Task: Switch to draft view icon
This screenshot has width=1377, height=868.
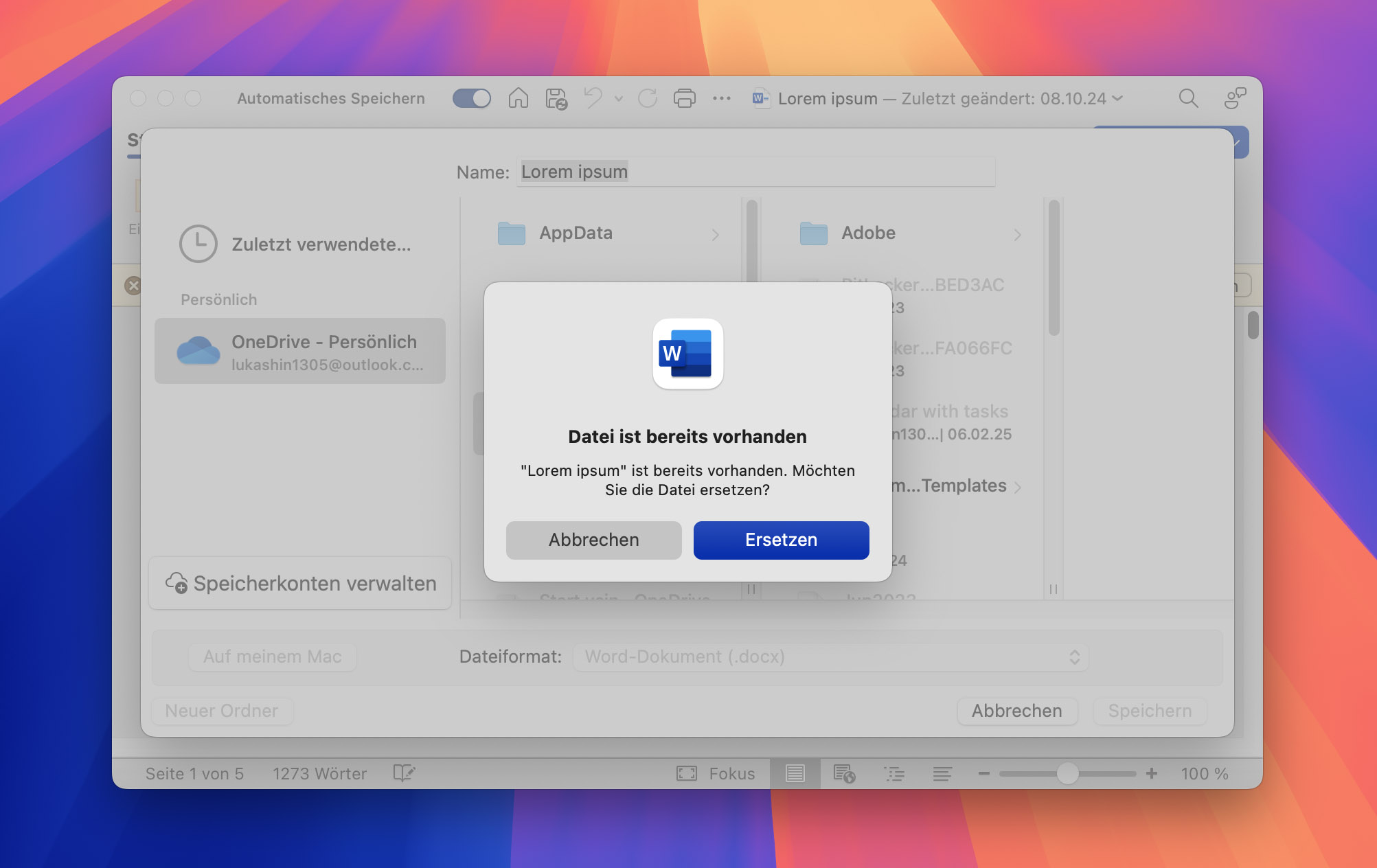Action: [x=942, y=774]
